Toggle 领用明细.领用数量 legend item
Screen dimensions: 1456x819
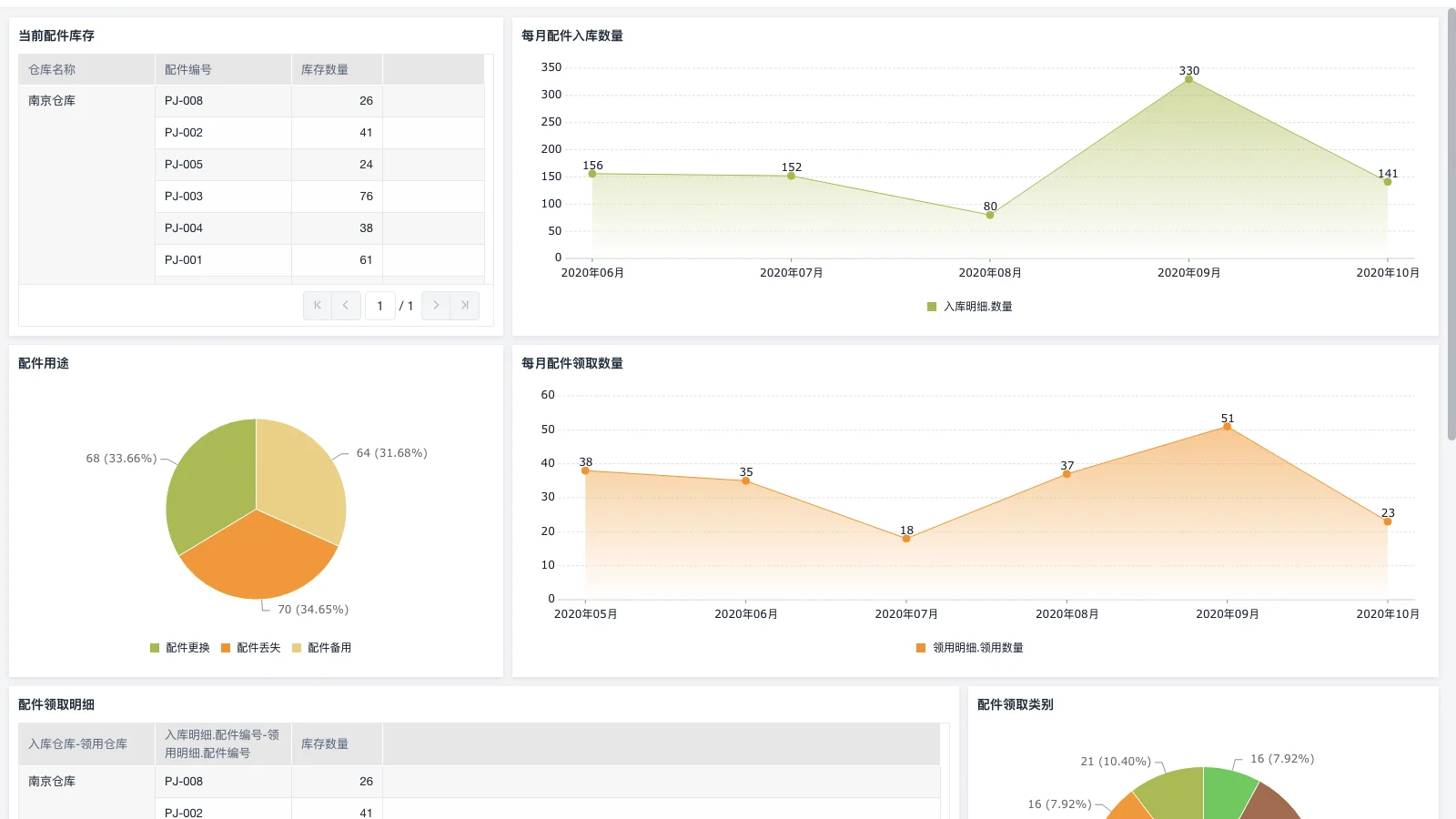click(970, 648)
